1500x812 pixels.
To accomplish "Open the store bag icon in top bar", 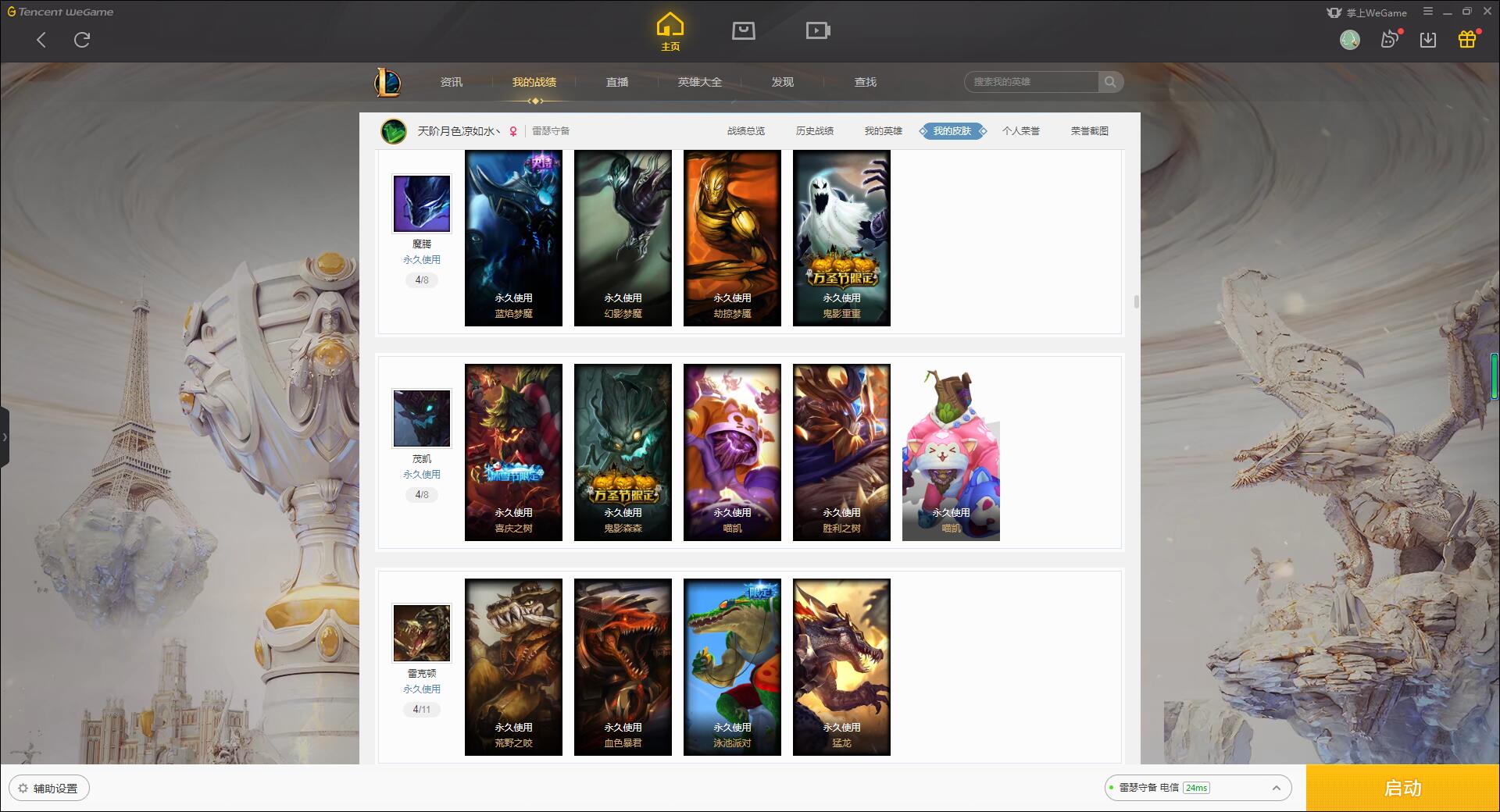I will [x=743, y=30].
